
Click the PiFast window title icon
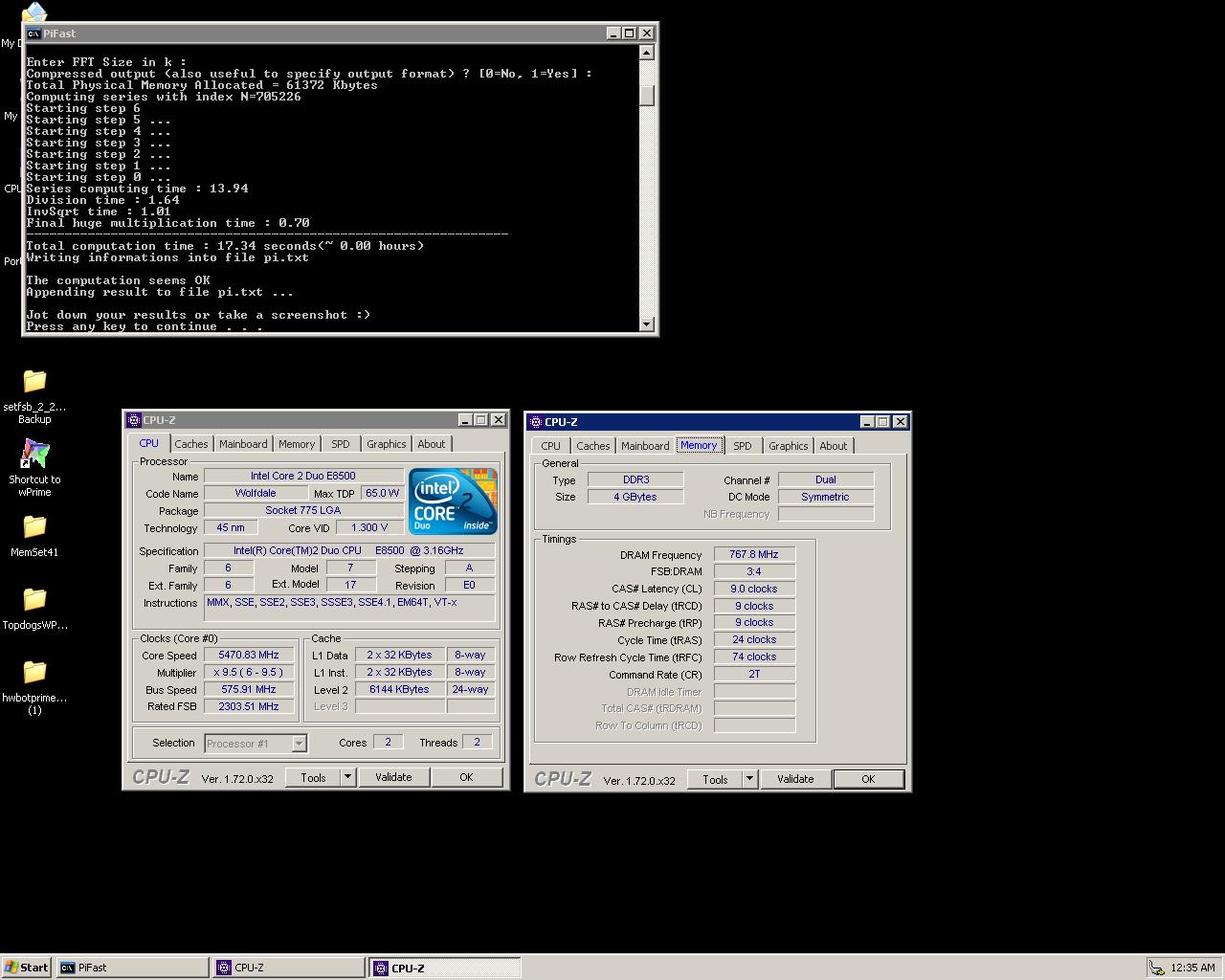[33, 33]
